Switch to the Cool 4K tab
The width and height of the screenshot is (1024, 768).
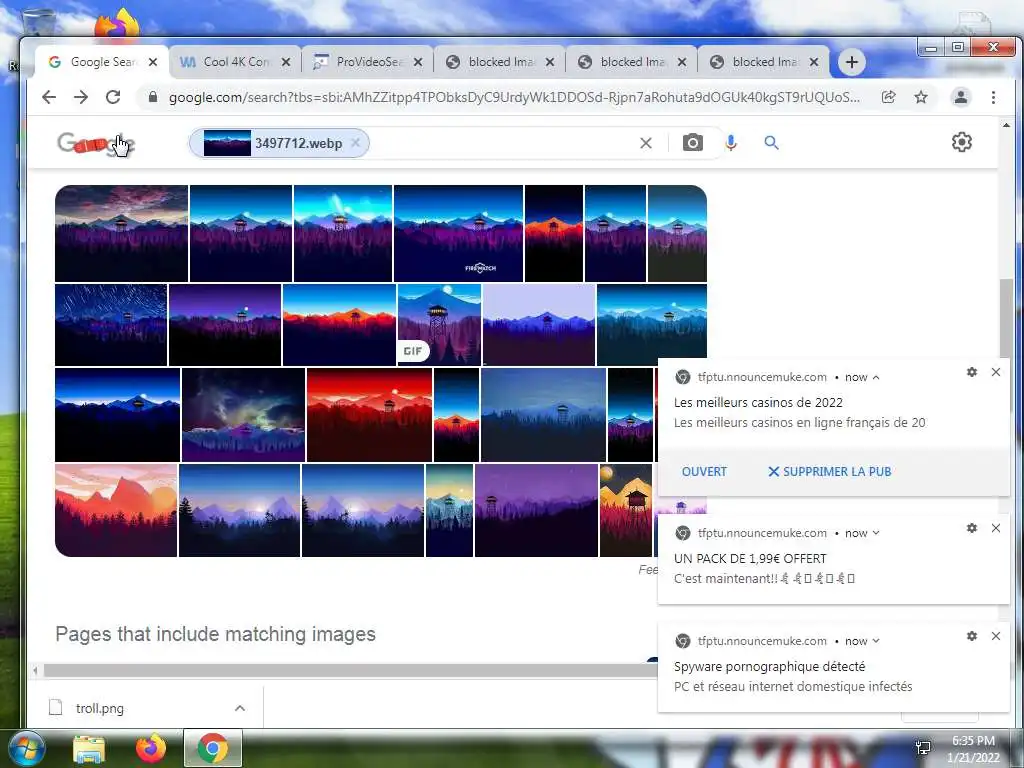point(235,62)
